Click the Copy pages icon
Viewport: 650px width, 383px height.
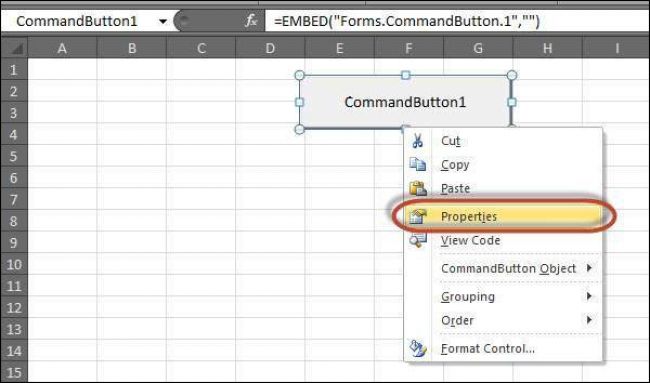(417, 165)
